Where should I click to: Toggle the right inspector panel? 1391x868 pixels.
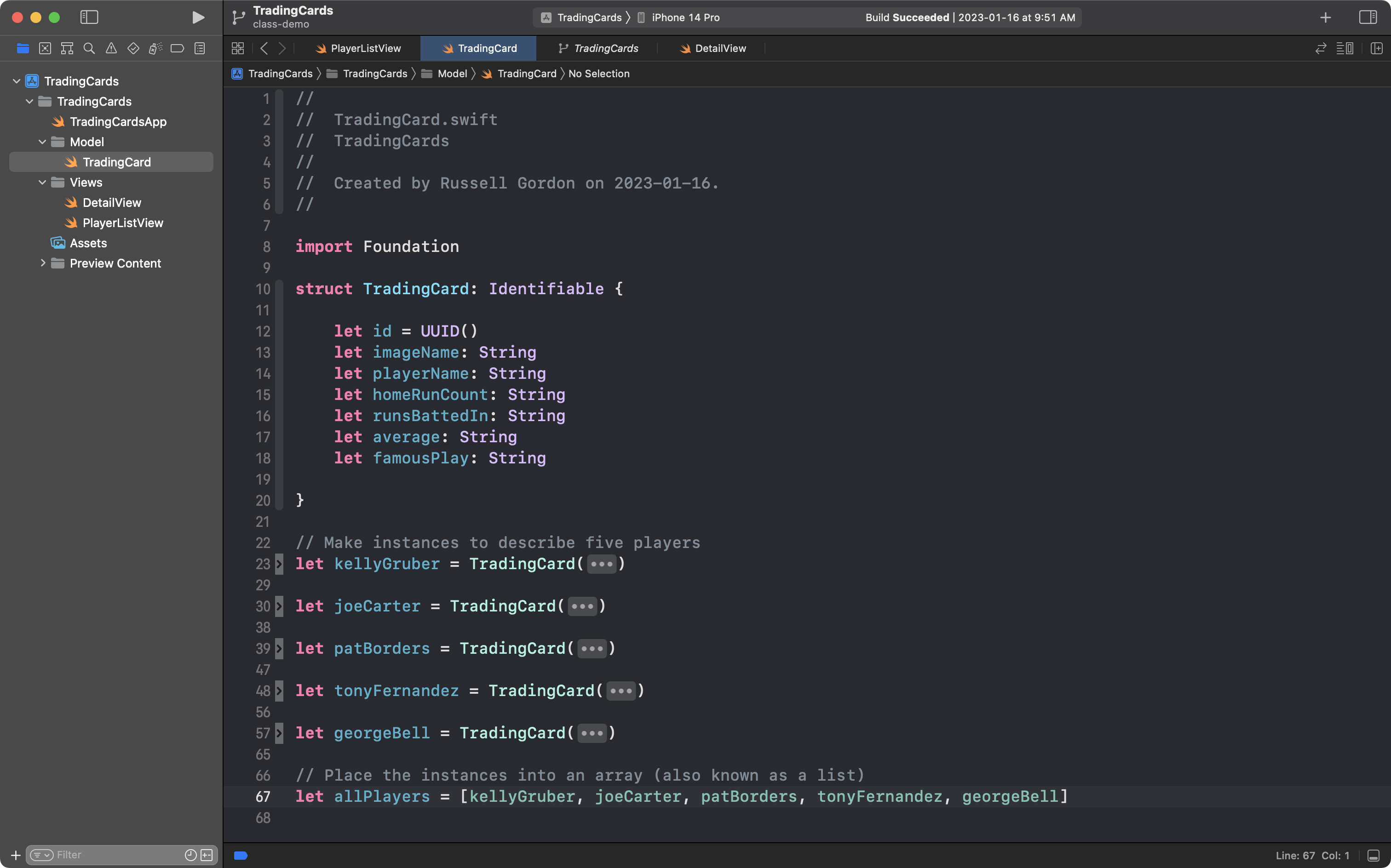click(x=1368, y=17)
